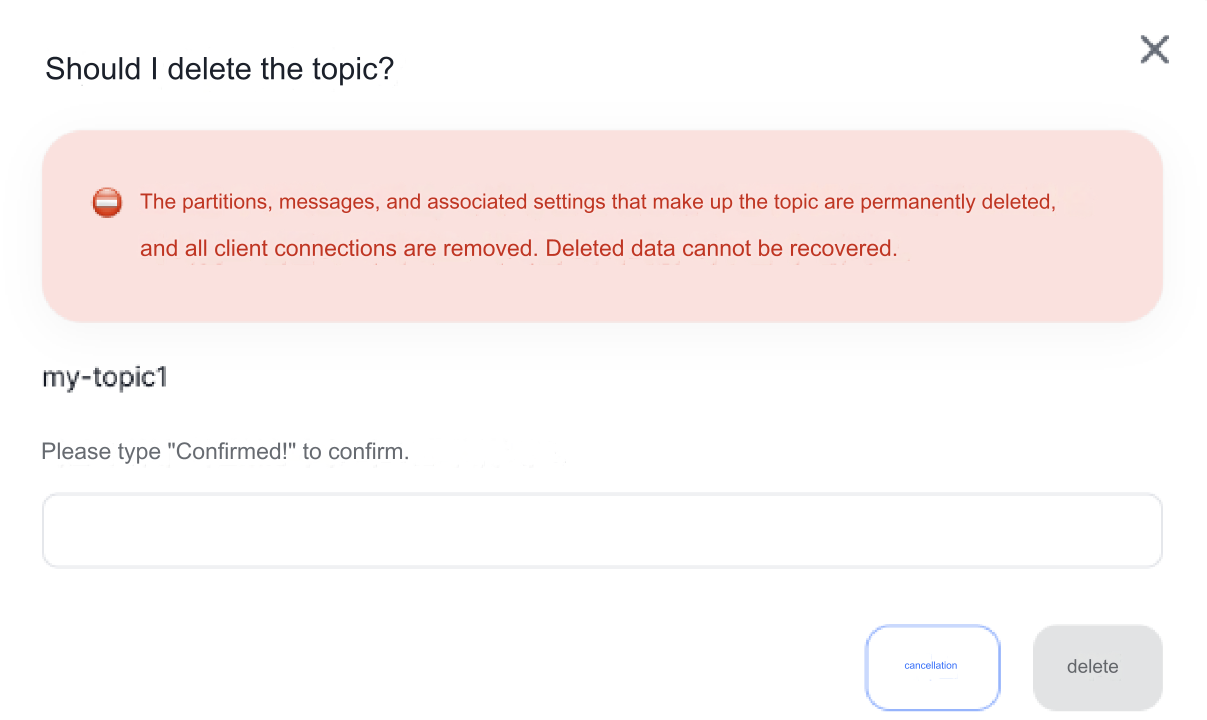The height and width of the screenshot is (720, 1207).
Task: Click the grayed-out delete action
Action: (1096, 666)
